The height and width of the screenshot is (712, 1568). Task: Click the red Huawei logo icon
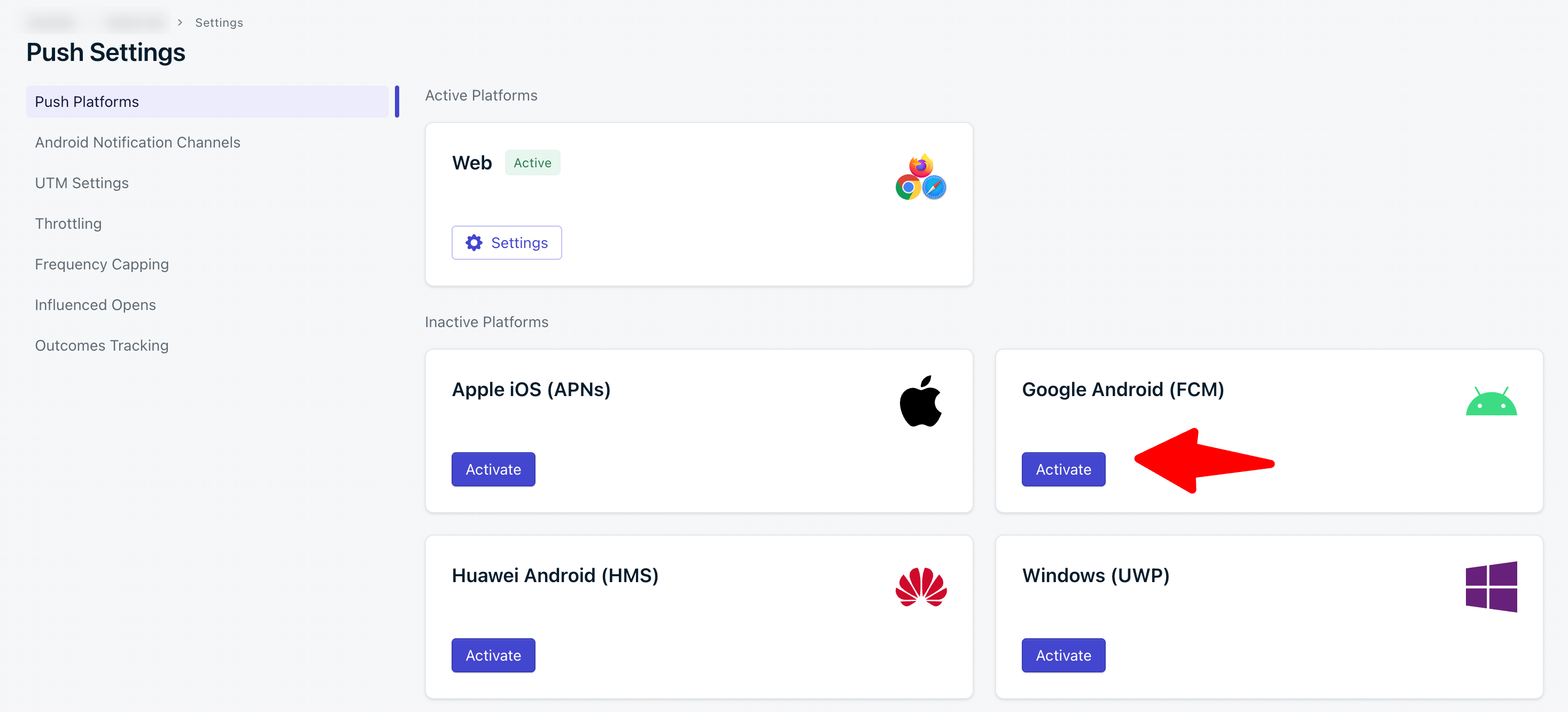[920, 587]
